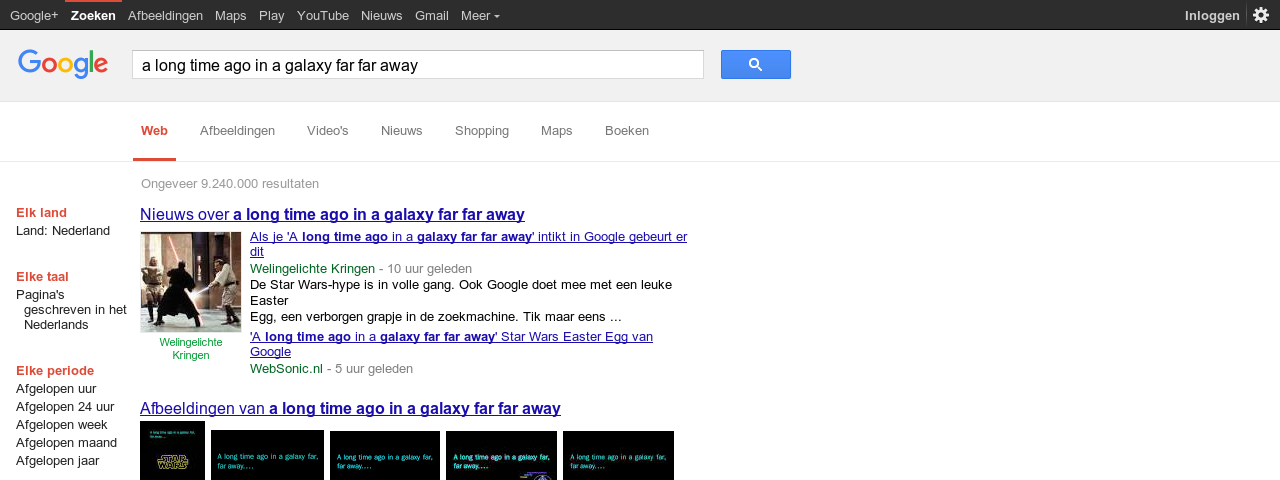
Task: Open the 'Als je ... intikt in Google' article
Action: 468,244
